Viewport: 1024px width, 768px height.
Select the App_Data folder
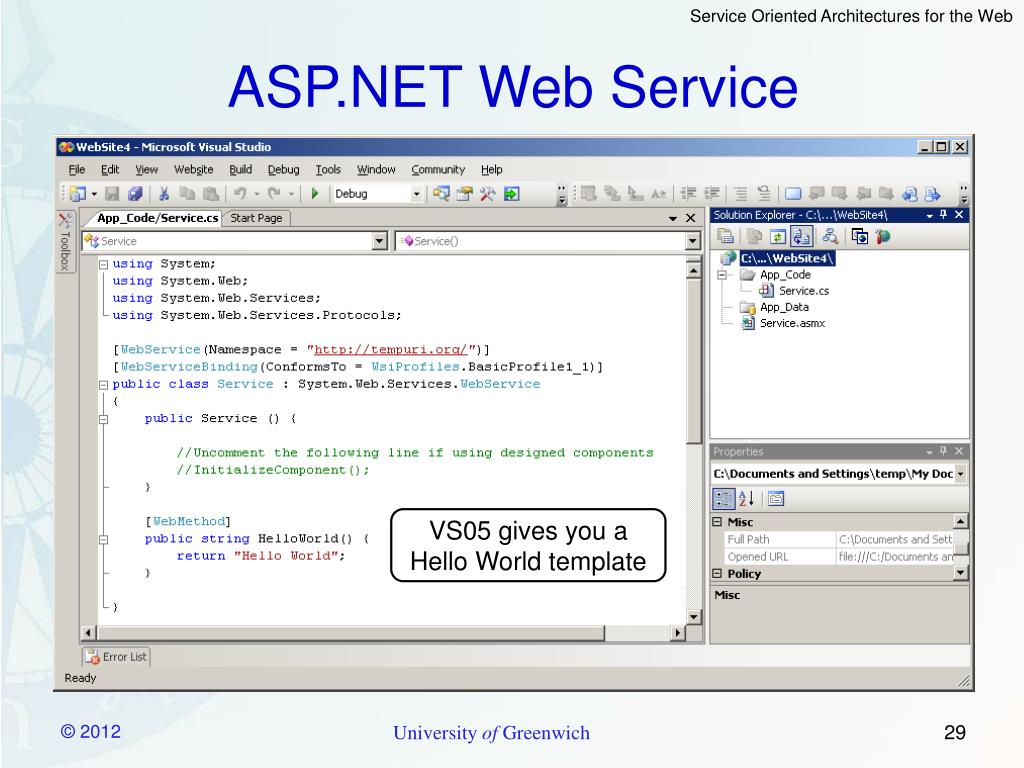tap(784, 307)
